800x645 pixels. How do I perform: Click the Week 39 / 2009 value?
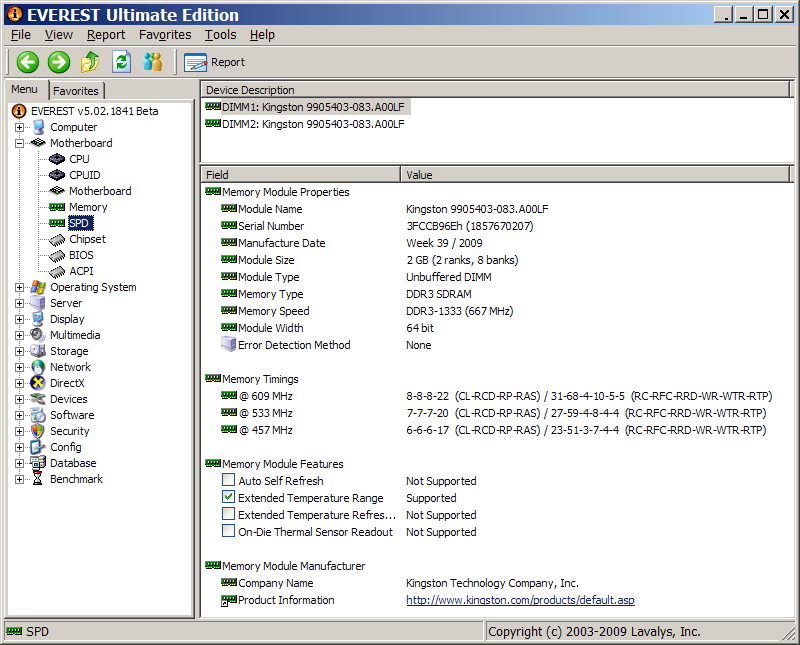[444, 243]
